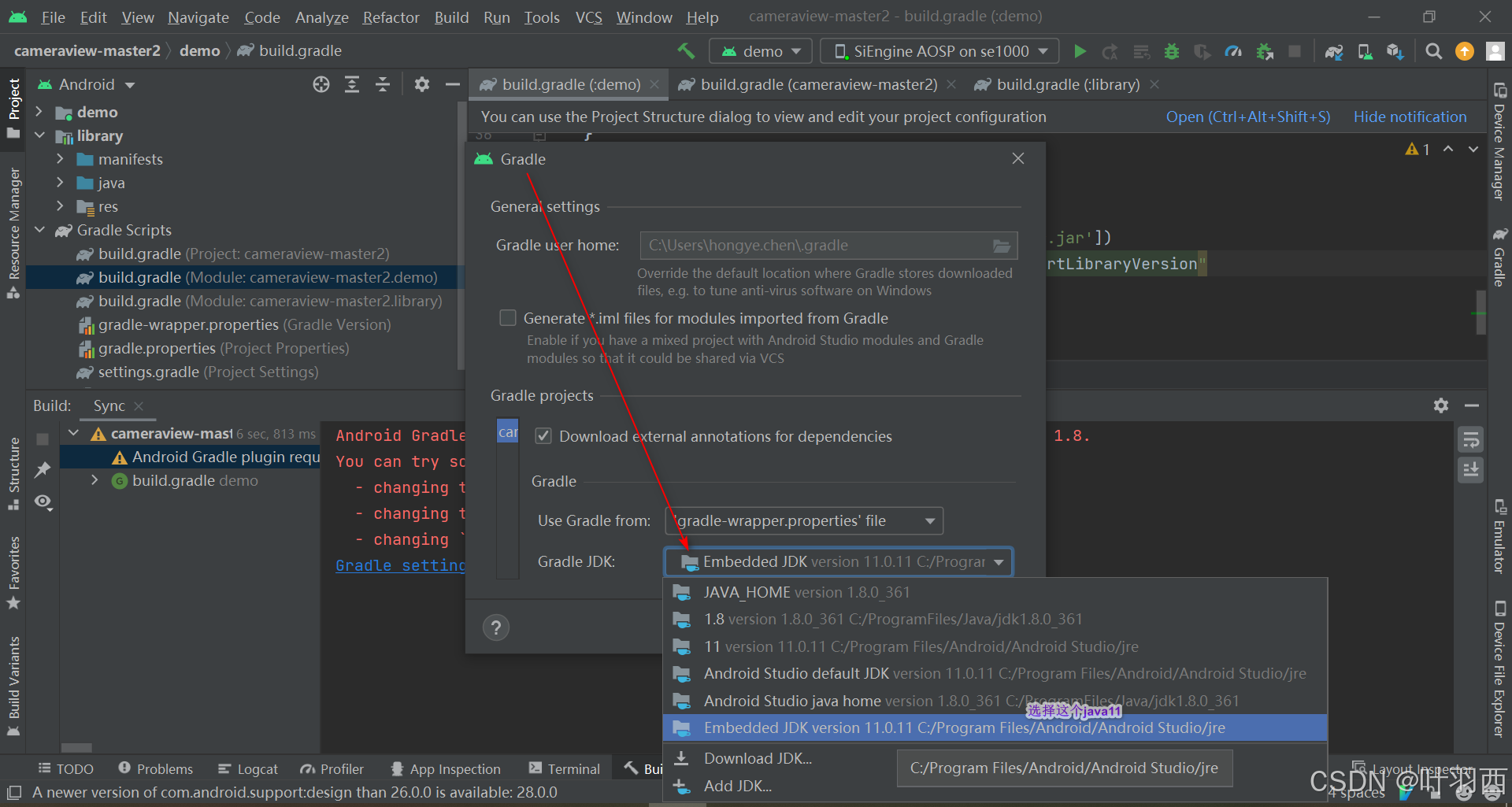Screen dimensions: 1512x807
Task: Select gradle-wrapper.properties in project tree
Action: [x=244, y=324]
